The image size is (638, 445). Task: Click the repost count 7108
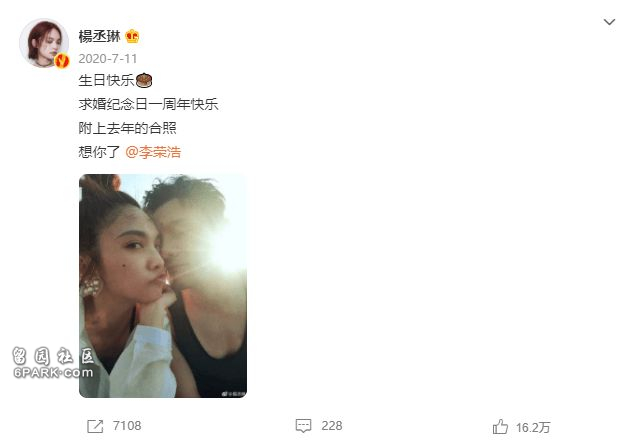point(127,426)
